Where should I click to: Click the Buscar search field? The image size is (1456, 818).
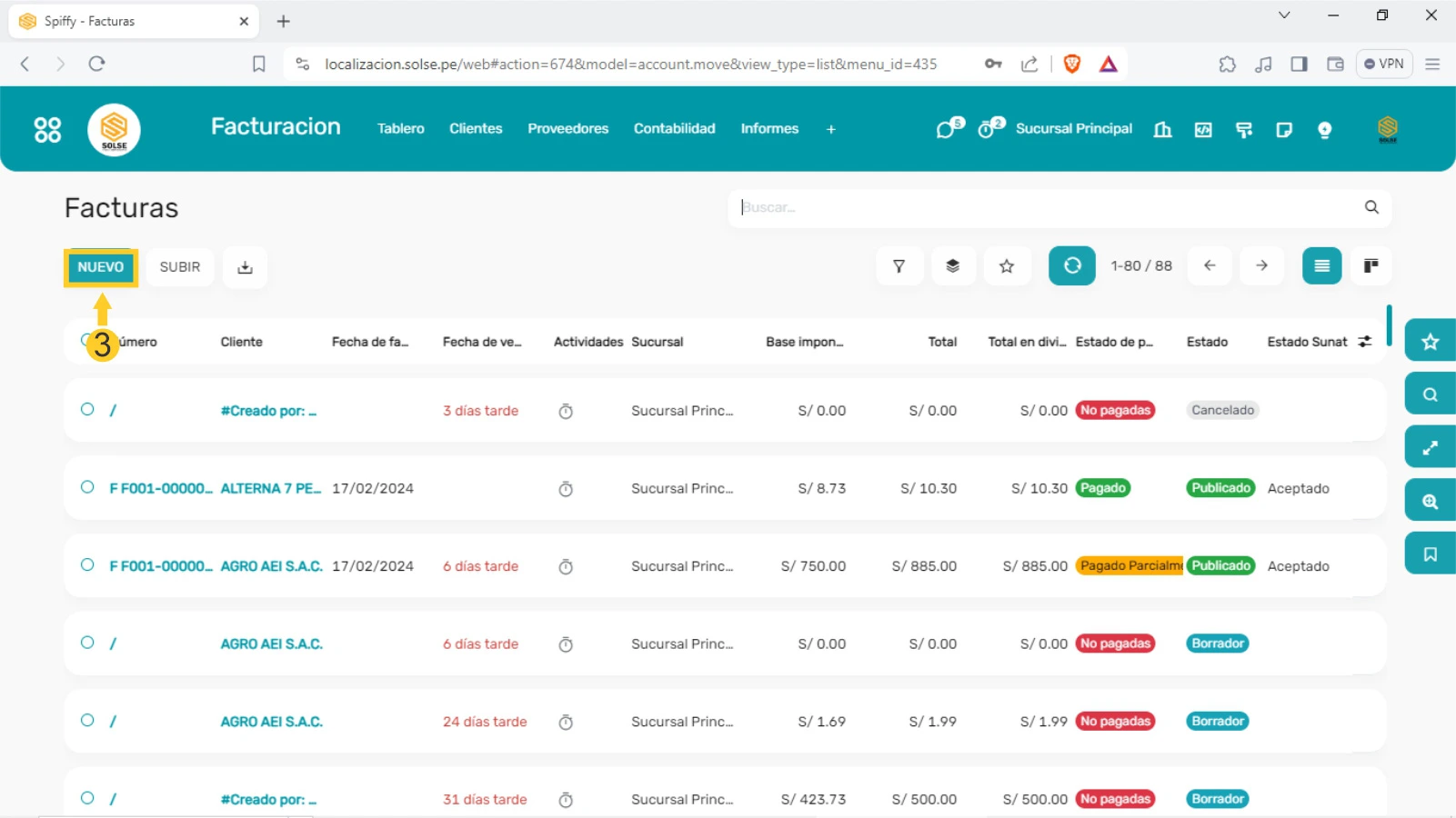click(1046, 208)
